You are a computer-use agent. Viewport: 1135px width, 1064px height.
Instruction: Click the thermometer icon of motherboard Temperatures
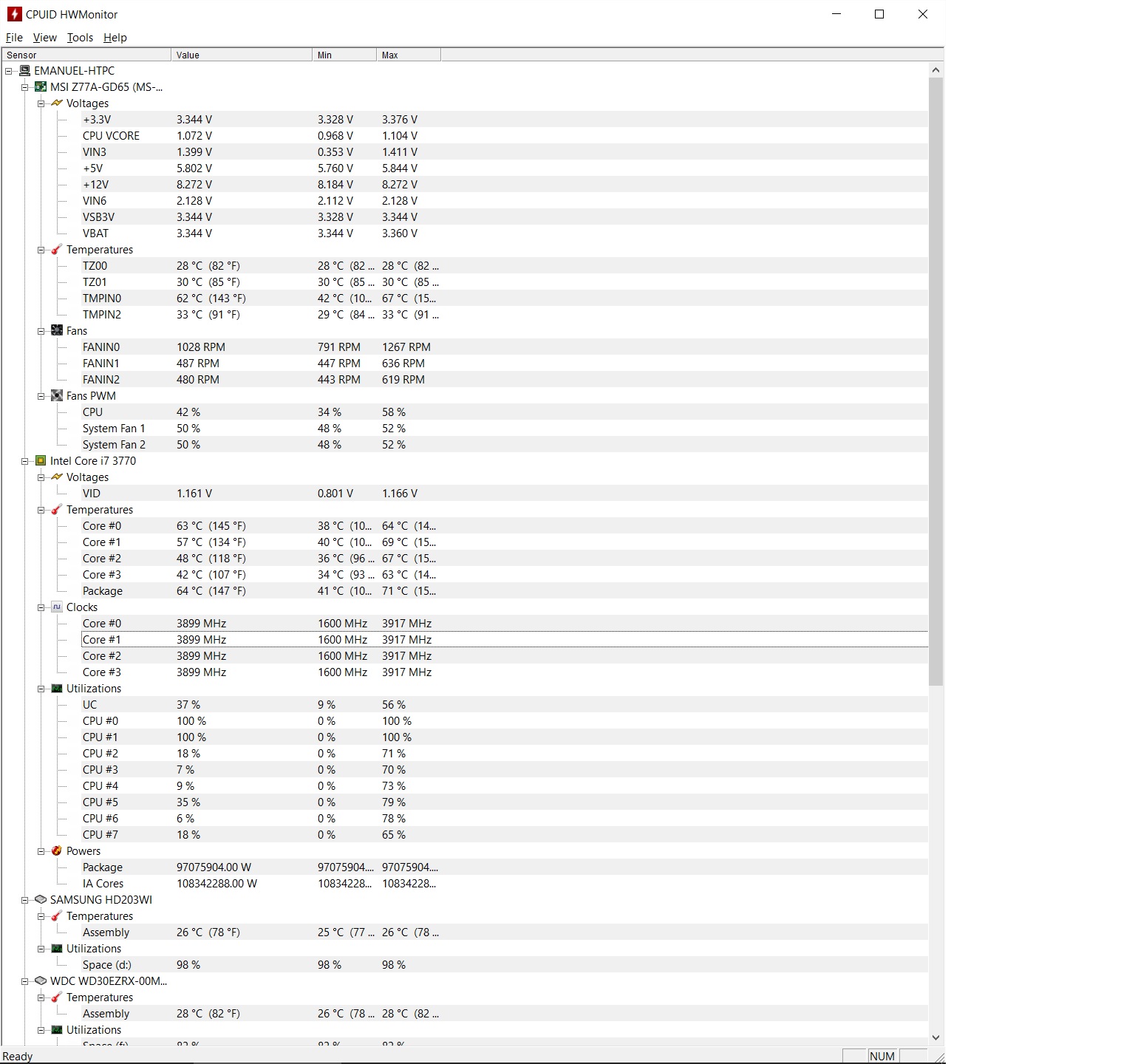click(x=57, y=250)
